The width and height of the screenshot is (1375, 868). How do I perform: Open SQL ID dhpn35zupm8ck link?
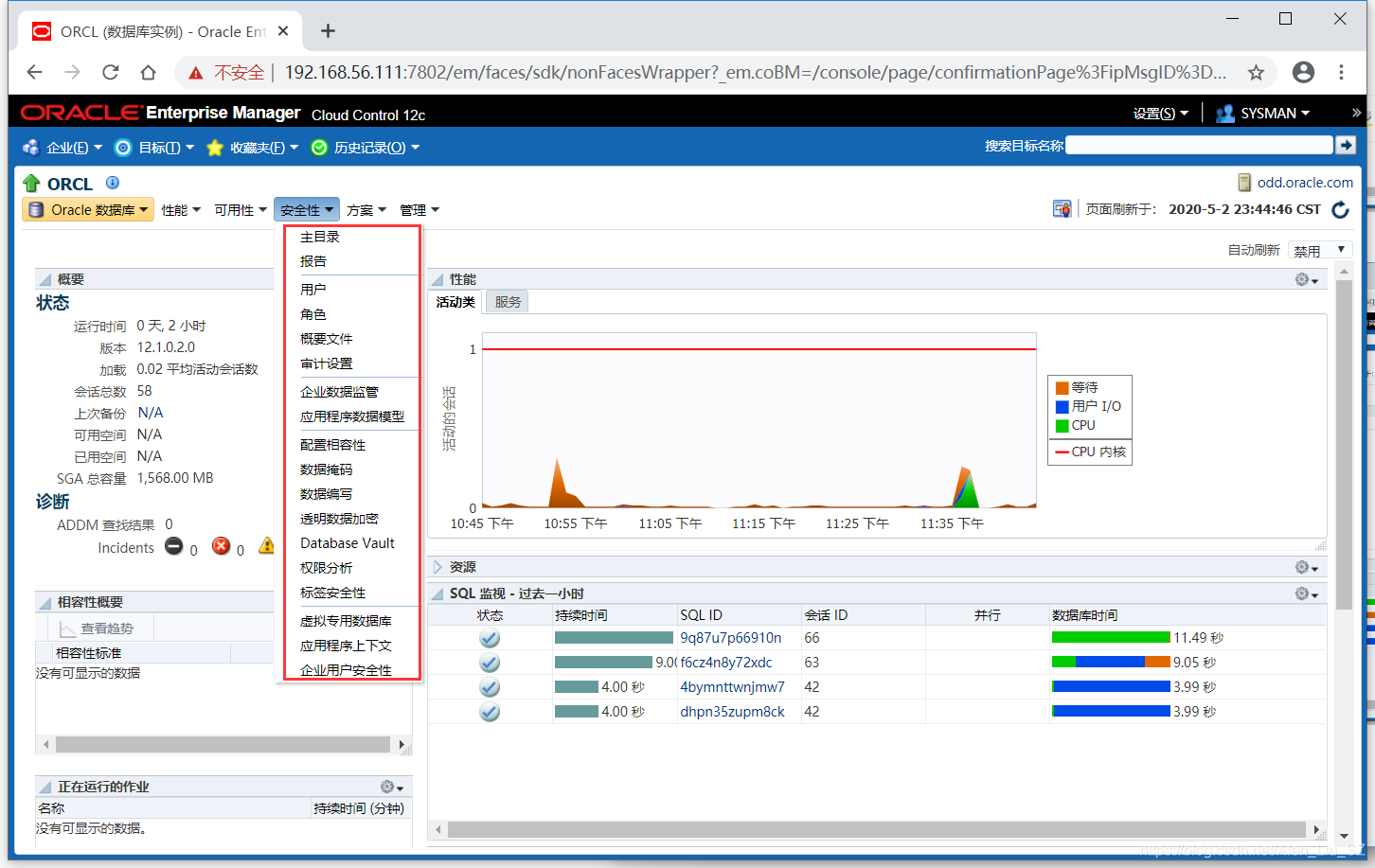tap(732, 712)
